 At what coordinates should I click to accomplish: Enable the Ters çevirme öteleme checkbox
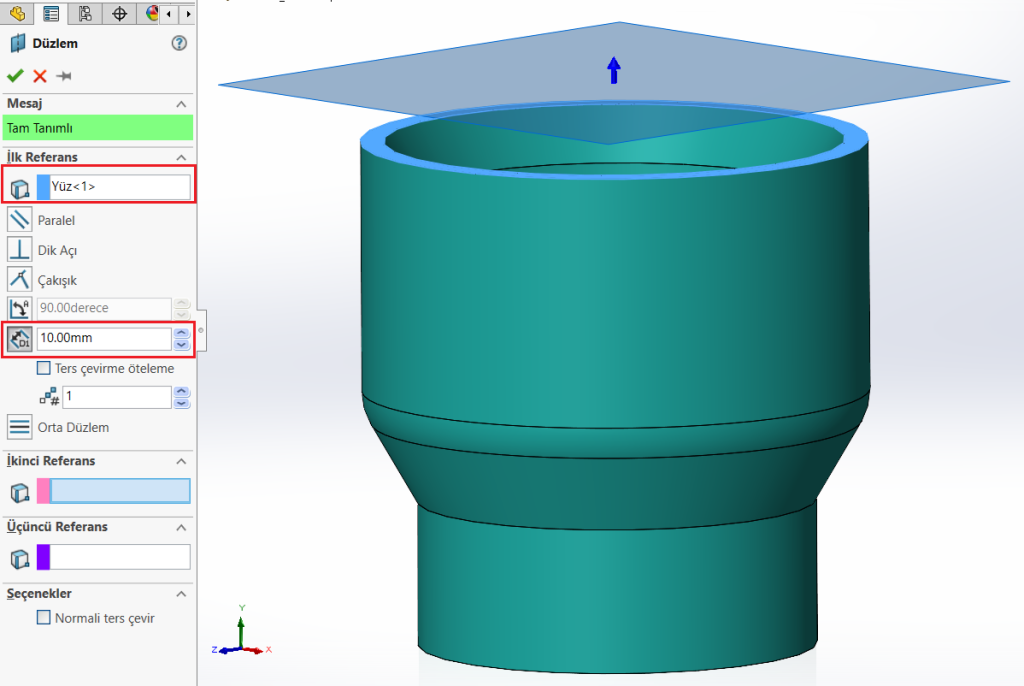(x=43, y=368)
